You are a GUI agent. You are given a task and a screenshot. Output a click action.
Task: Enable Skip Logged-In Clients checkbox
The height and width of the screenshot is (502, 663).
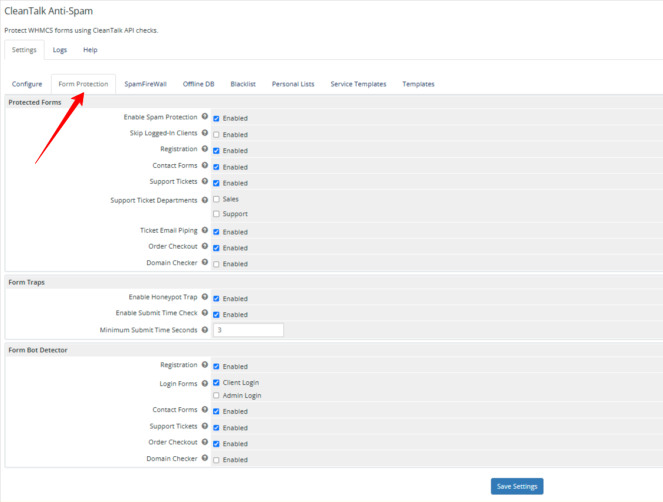[216, 134]
